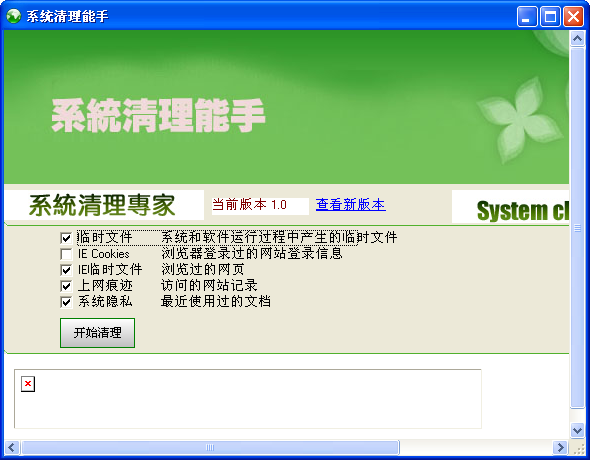This screenshot has width=590, height=460.
Task: Toggle the IE临时文件 checkbox
Action: point(66,270)
